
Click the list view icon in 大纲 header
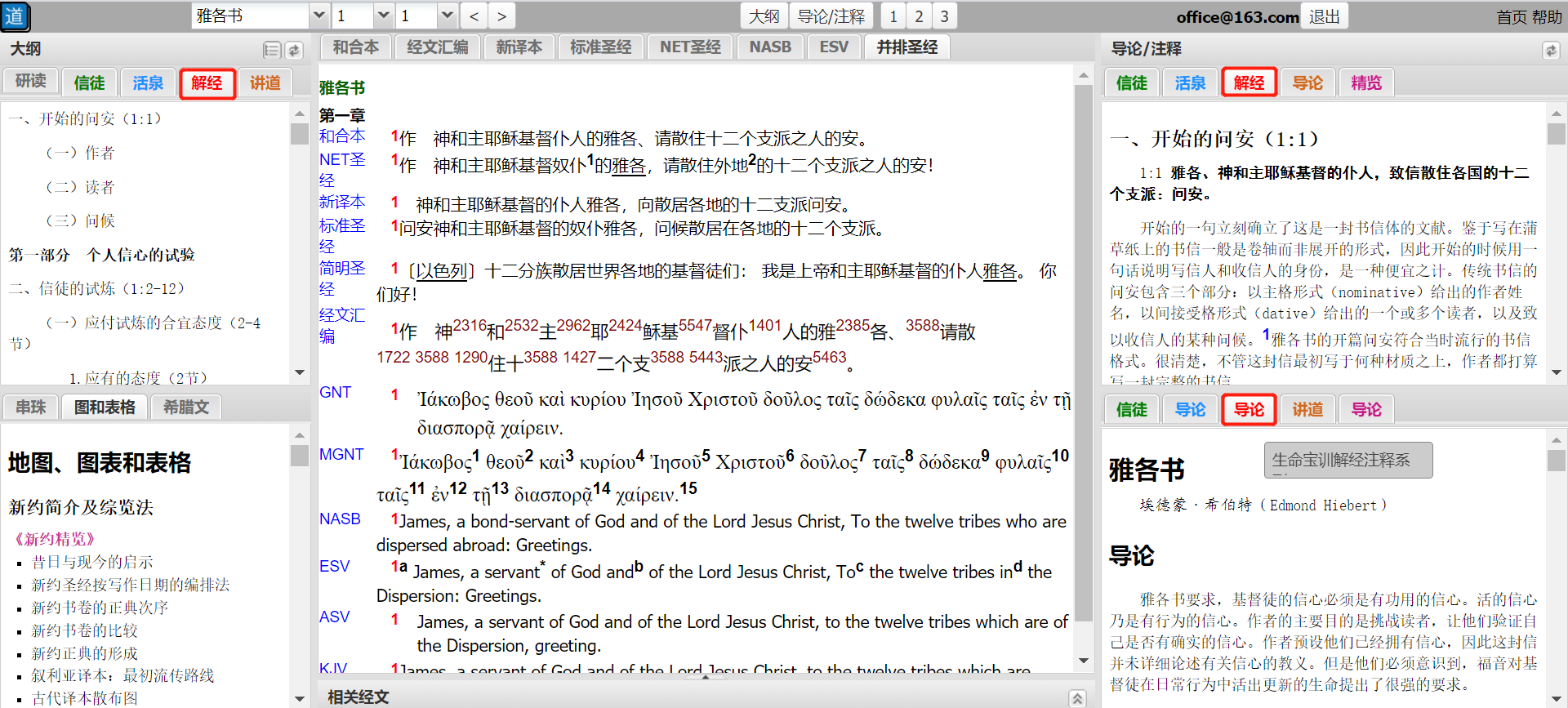pyautogui.click(x=272, y=51)
